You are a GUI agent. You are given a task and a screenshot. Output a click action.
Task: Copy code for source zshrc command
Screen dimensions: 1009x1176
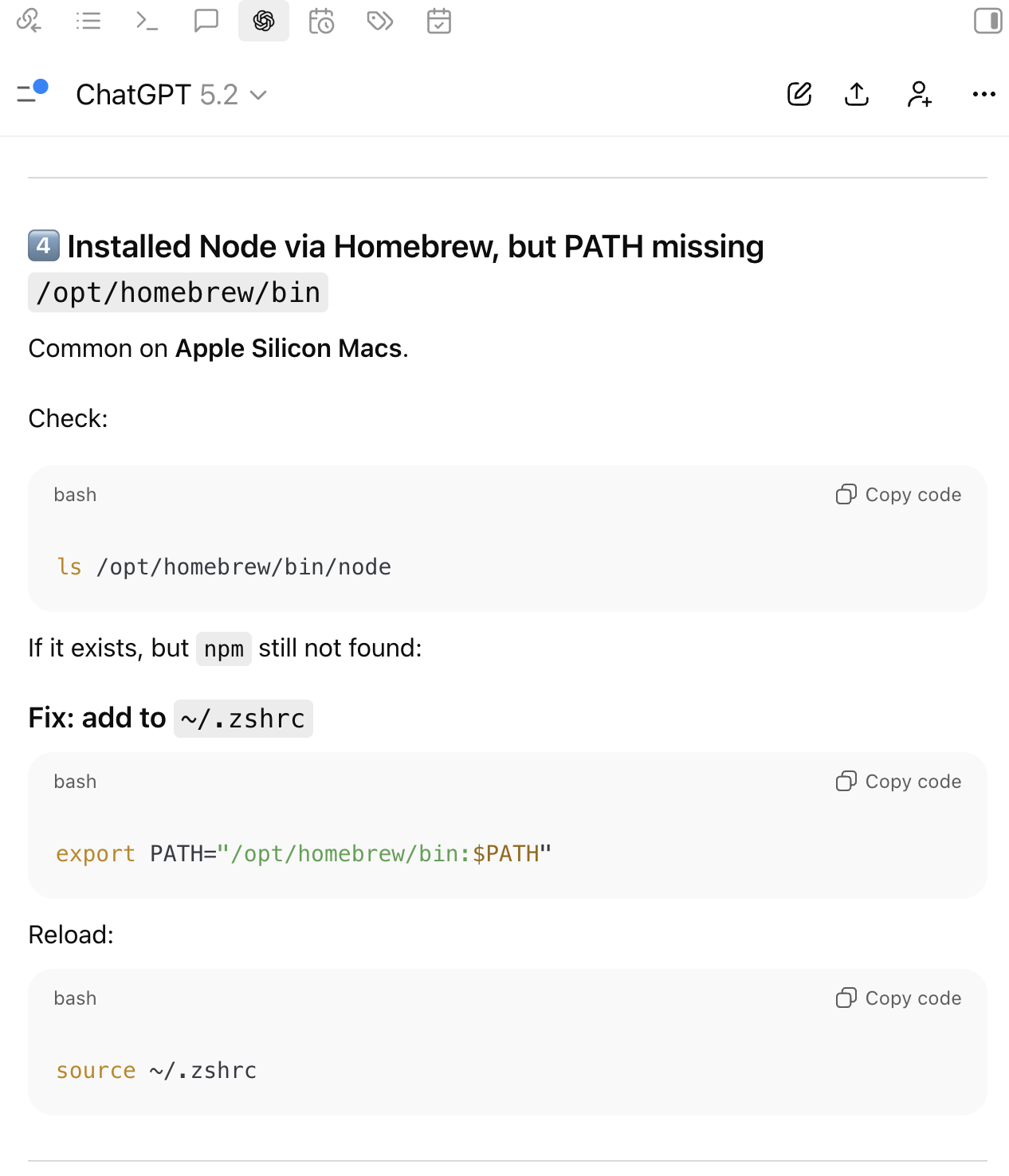tap(899, 998)
